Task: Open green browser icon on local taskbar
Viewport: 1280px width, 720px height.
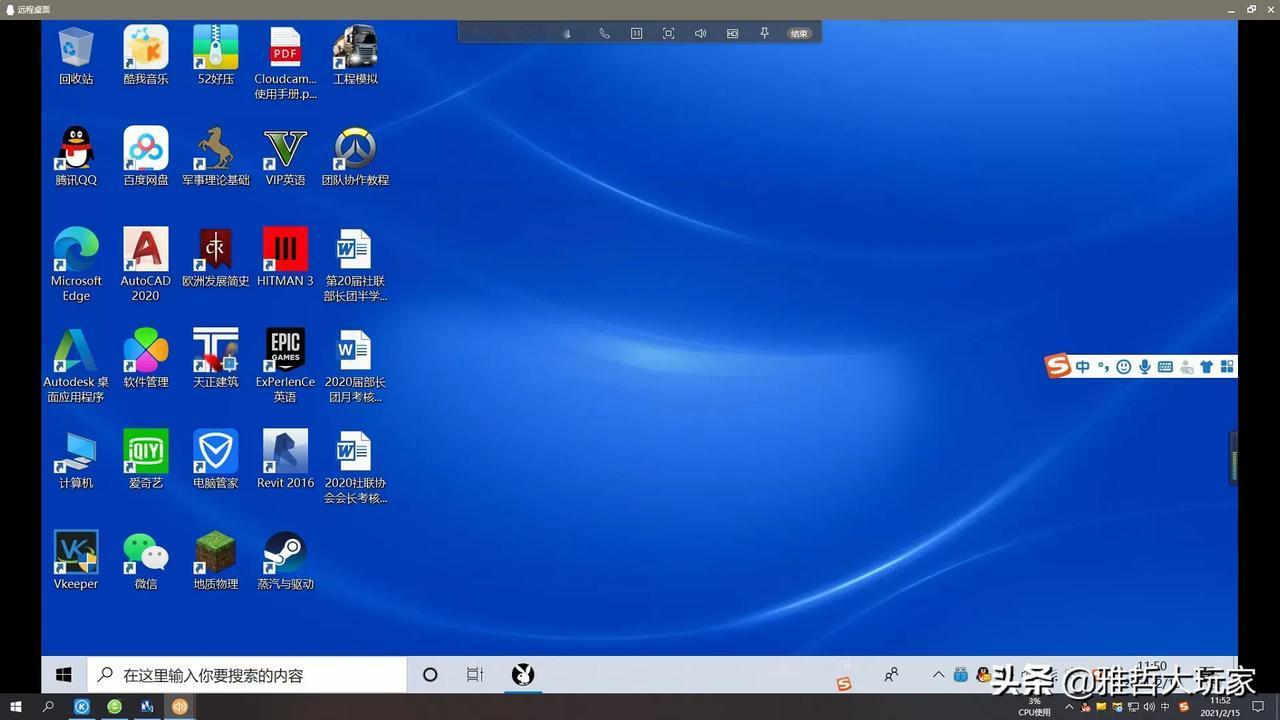Action: (115, 706)
